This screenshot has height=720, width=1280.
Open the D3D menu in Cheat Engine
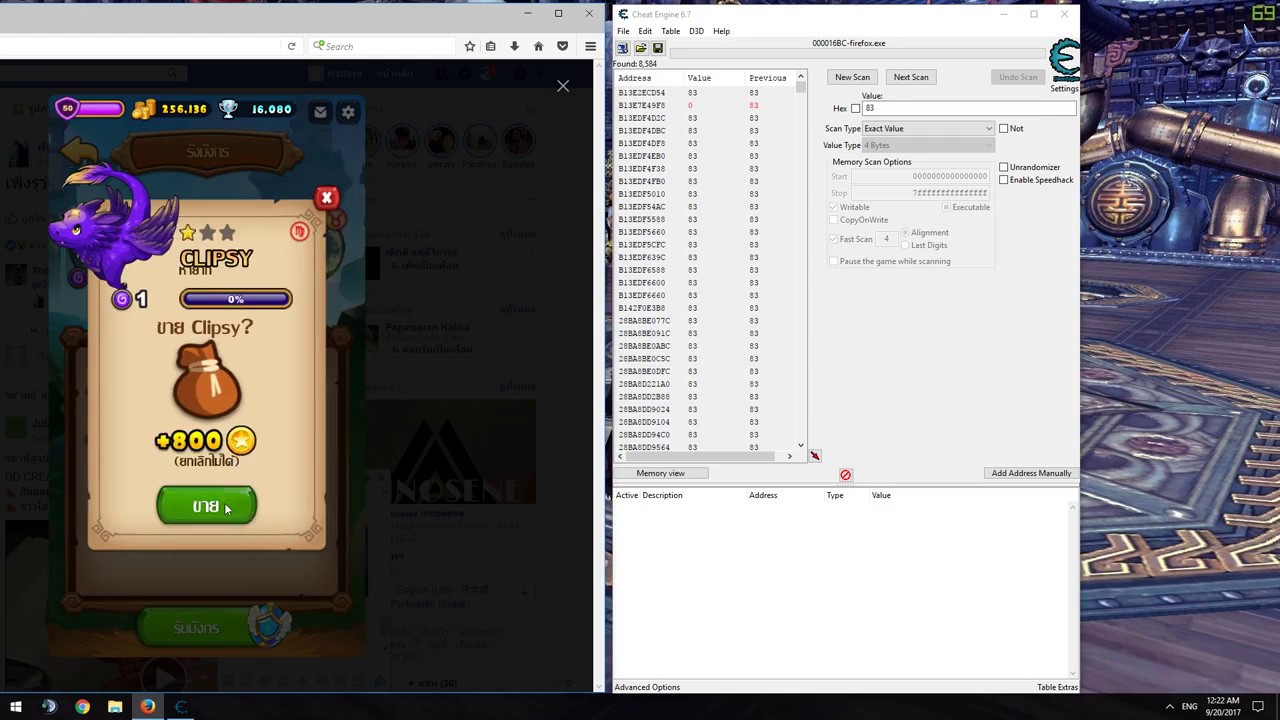(696, 31)
